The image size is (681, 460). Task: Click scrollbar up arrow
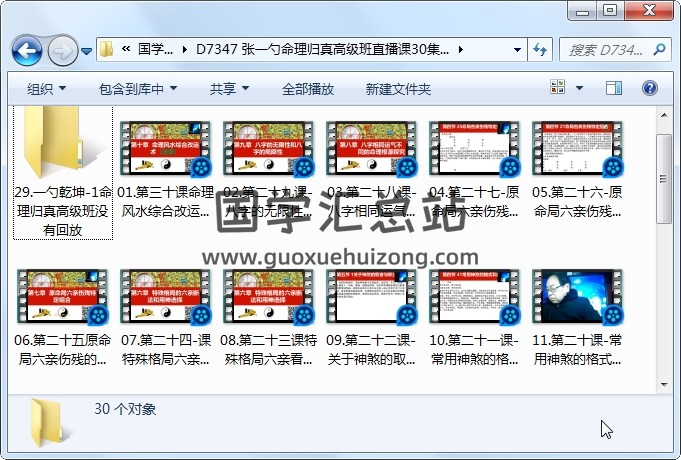(664, 116)
